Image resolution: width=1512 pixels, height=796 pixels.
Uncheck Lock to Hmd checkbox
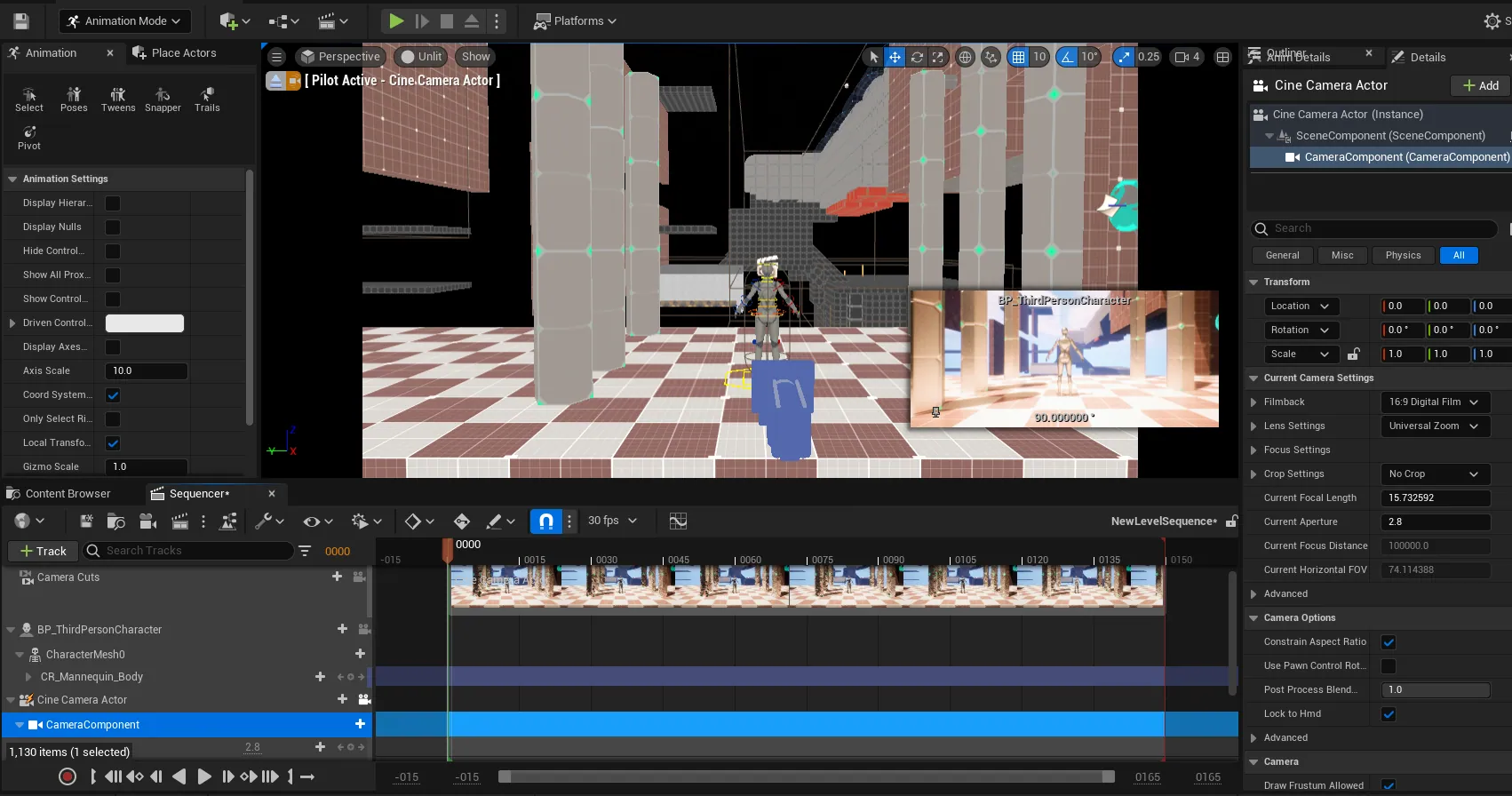pyautogui.click(x=1389, y=714)
